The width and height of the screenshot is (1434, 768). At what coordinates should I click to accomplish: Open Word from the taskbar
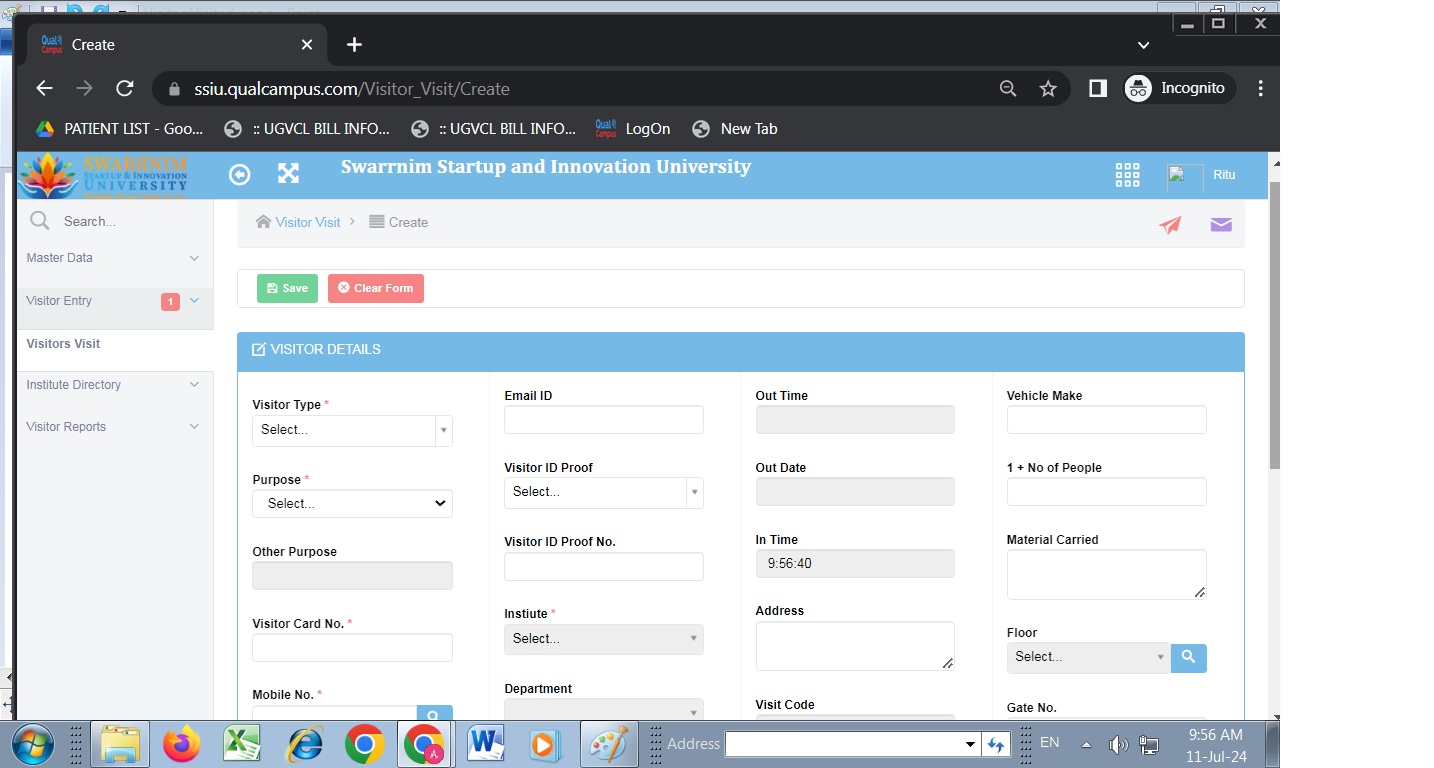coord(486,744)
